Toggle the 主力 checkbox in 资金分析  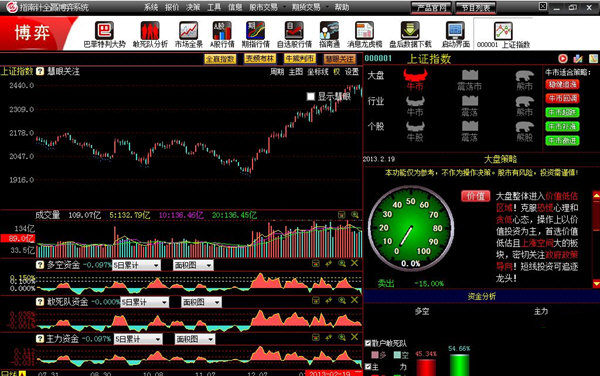368,366
